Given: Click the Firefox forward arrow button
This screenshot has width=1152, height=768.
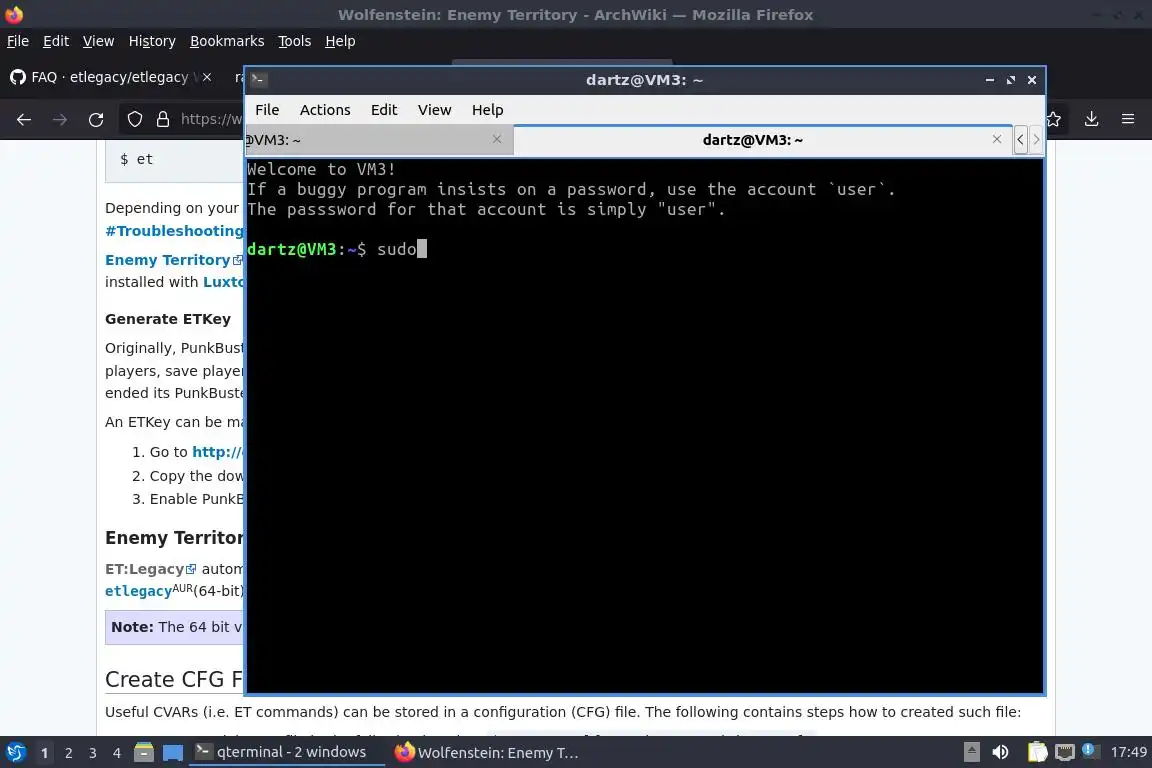Looking at the screenshot, I should pyautogui.click(x=60, y=119).
